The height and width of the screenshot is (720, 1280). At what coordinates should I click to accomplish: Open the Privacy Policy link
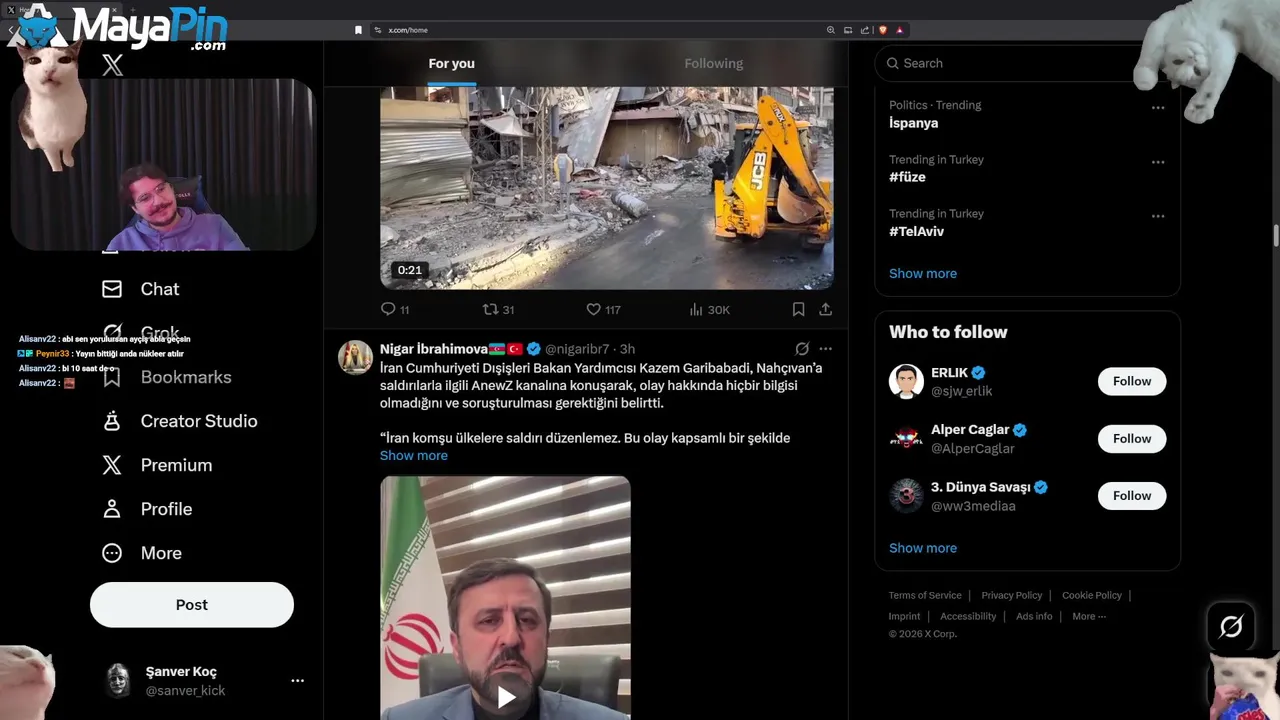click(1012, 595)
